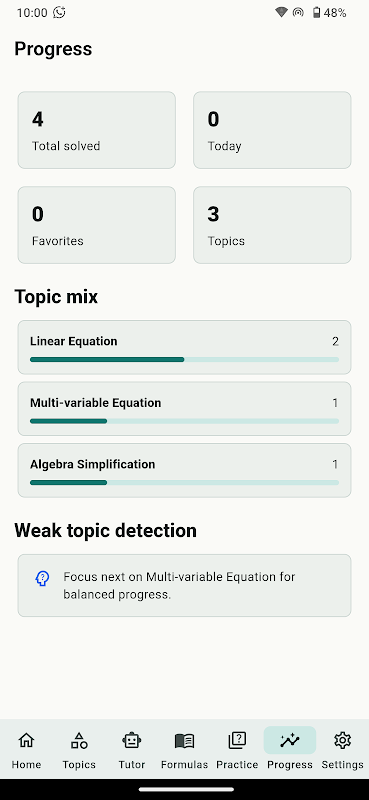Image resolution: width=369 pixels, height=800 pixels.
Task: Select the Multi-variable Equation topic row
Action: click(184, 409)
